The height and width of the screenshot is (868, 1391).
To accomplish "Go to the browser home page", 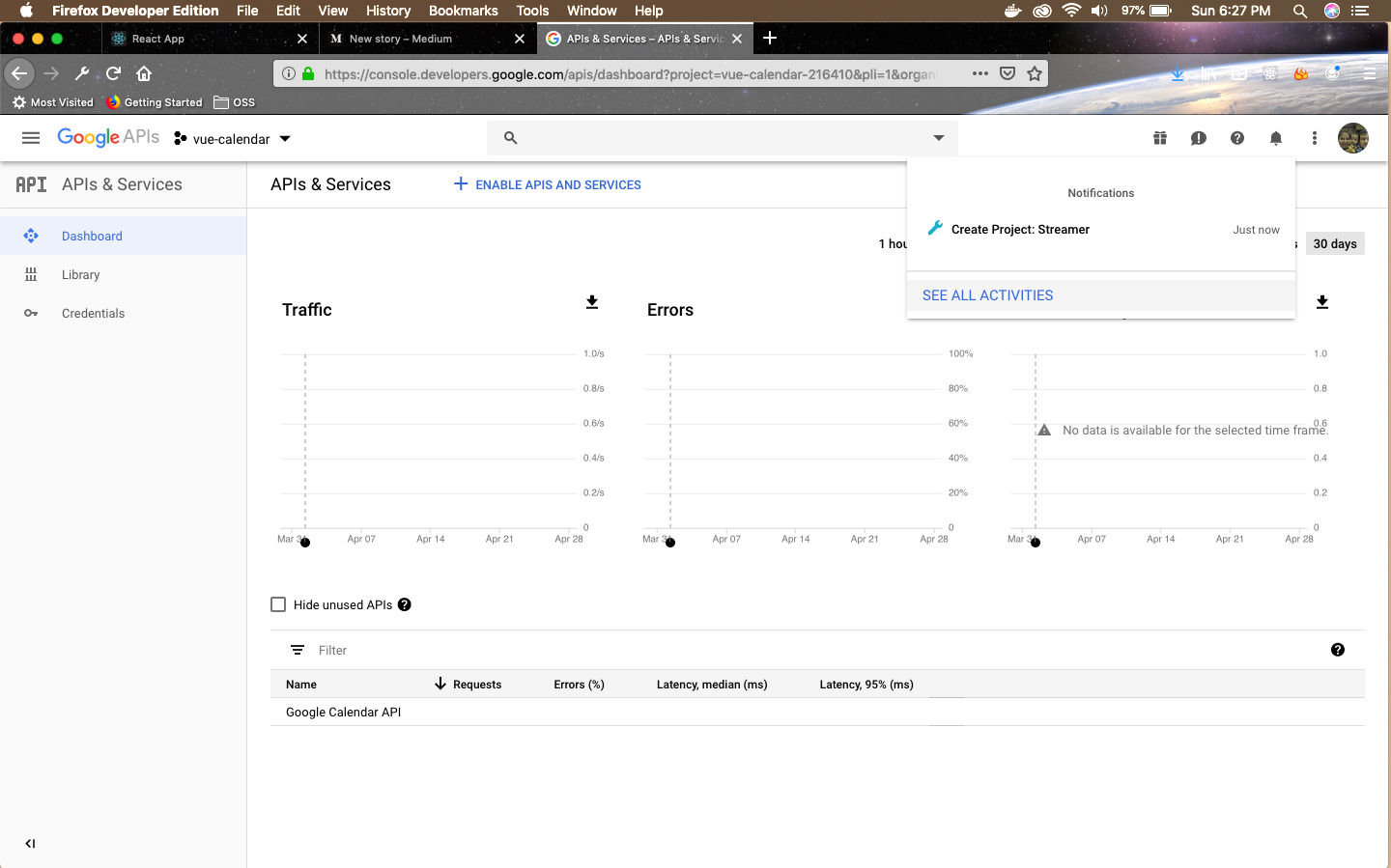I will pyautogui.click(x=144, y=73).
